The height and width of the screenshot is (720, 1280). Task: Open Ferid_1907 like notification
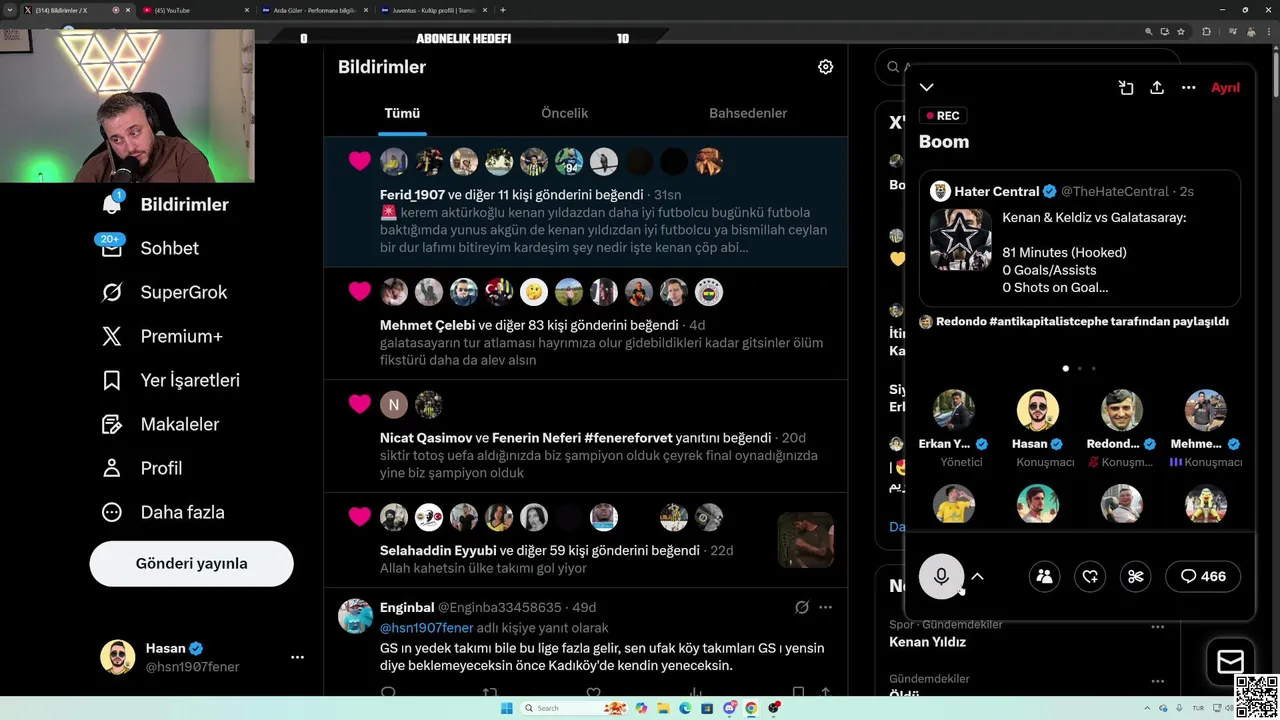click(x=586, y=202)
